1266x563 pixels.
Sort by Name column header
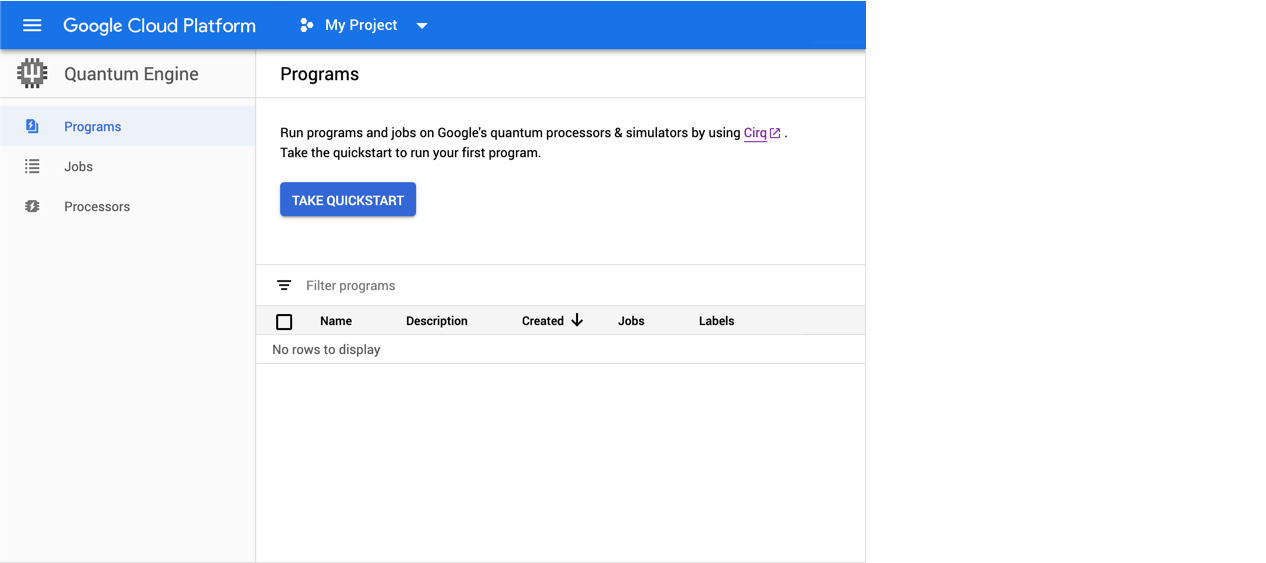pyautogui.click(x=336, y=321)
